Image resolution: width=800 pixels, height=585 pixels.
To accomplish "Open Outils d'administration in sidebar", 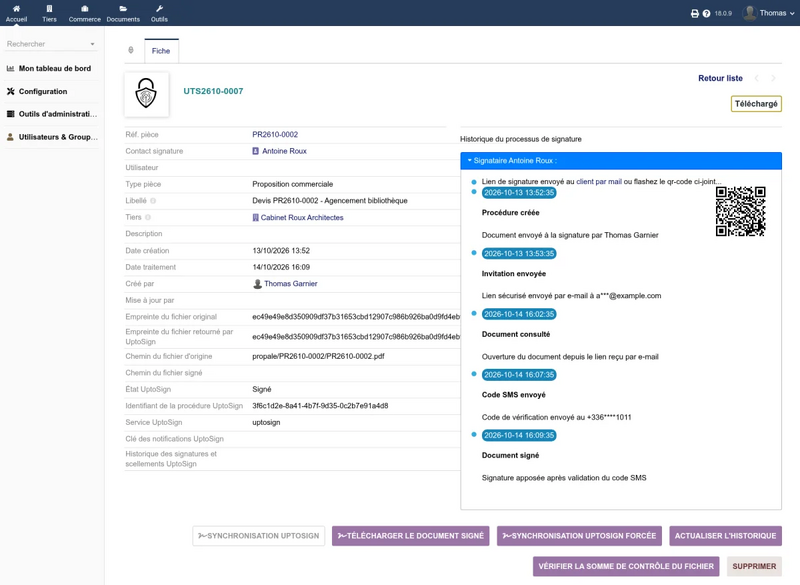I will [58, 114].
